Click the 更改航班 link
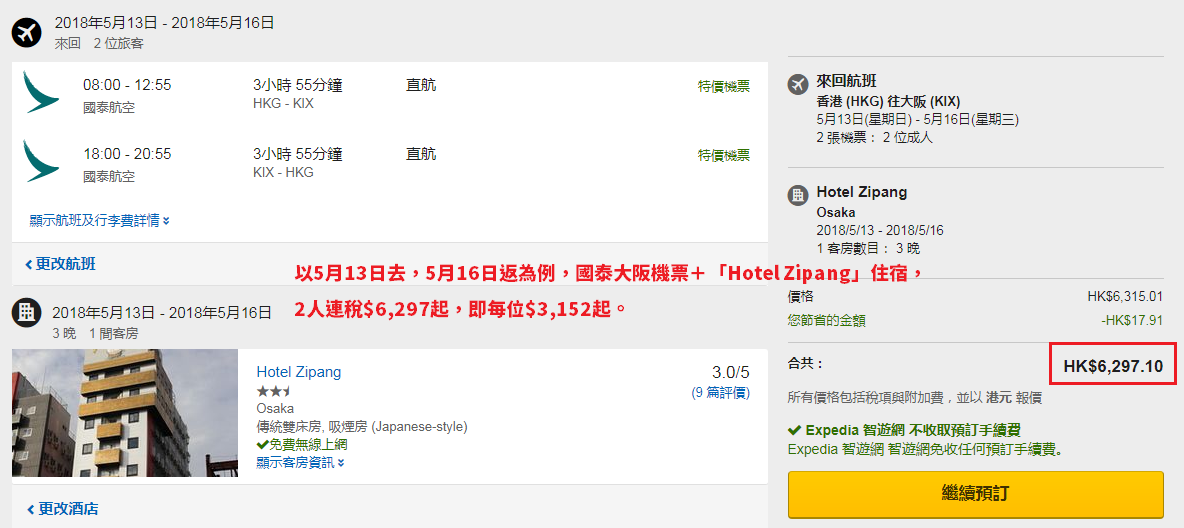The width and height of the screenshot is (1184, 528). click(x=60, y=264)
